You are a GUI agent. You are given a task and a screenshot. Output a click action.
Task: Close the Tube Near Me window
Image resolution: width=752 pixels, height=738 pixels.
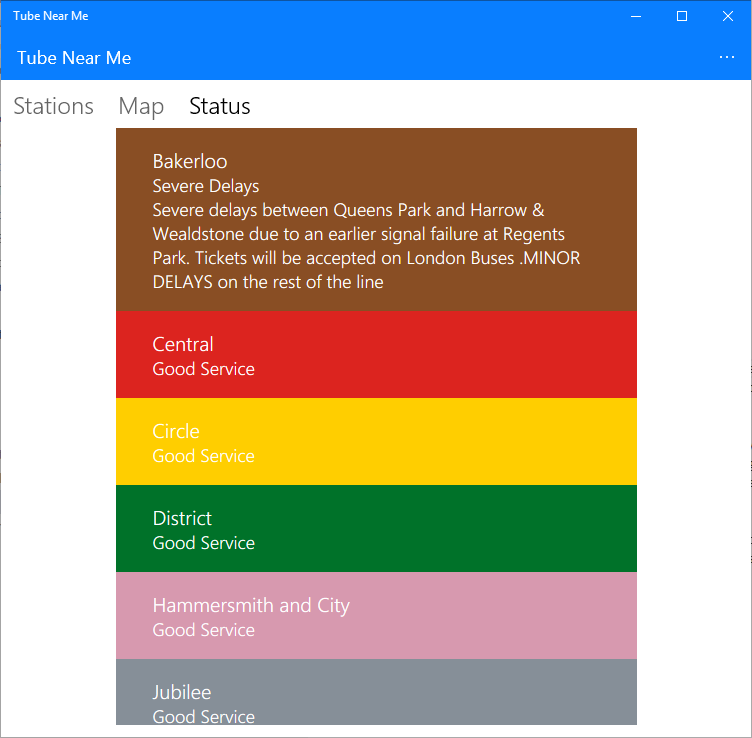728,16
